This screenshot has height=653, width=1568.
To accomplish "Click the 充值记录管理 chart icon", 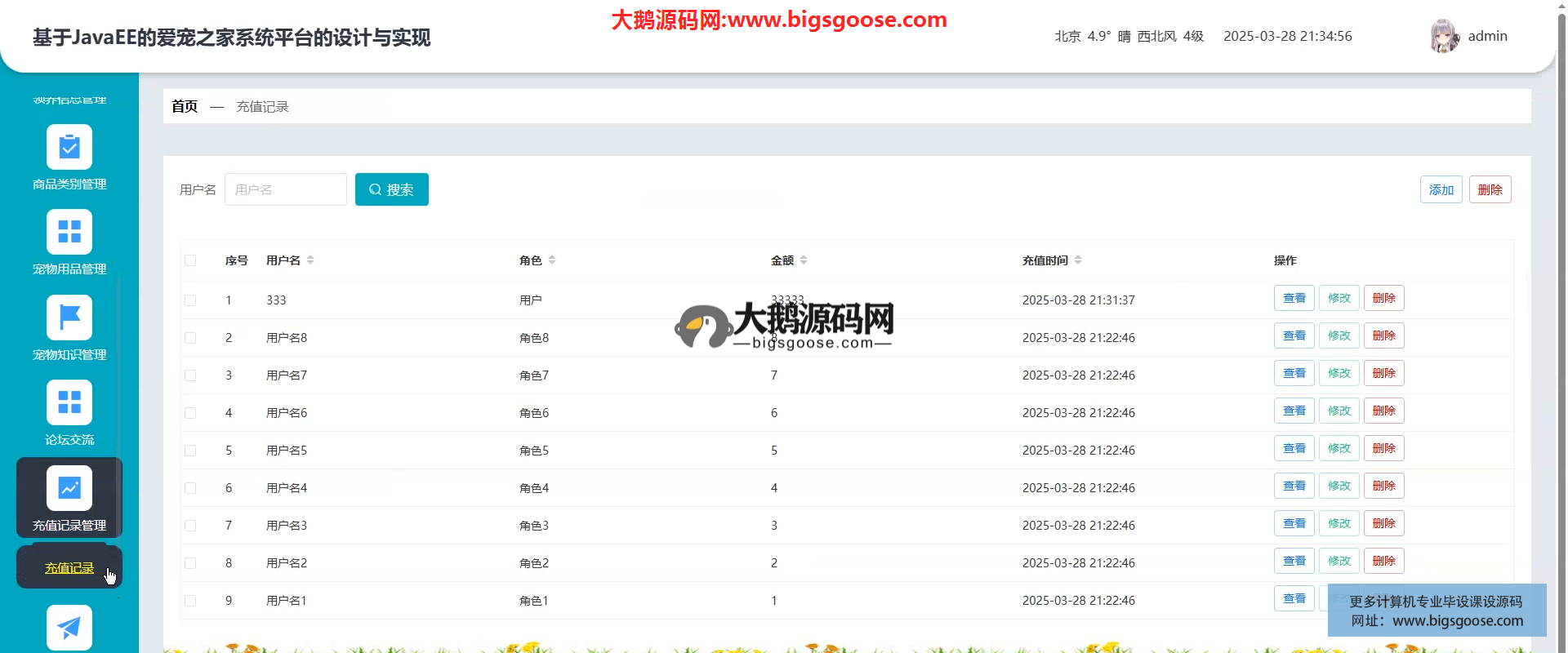I will point(69,488).
